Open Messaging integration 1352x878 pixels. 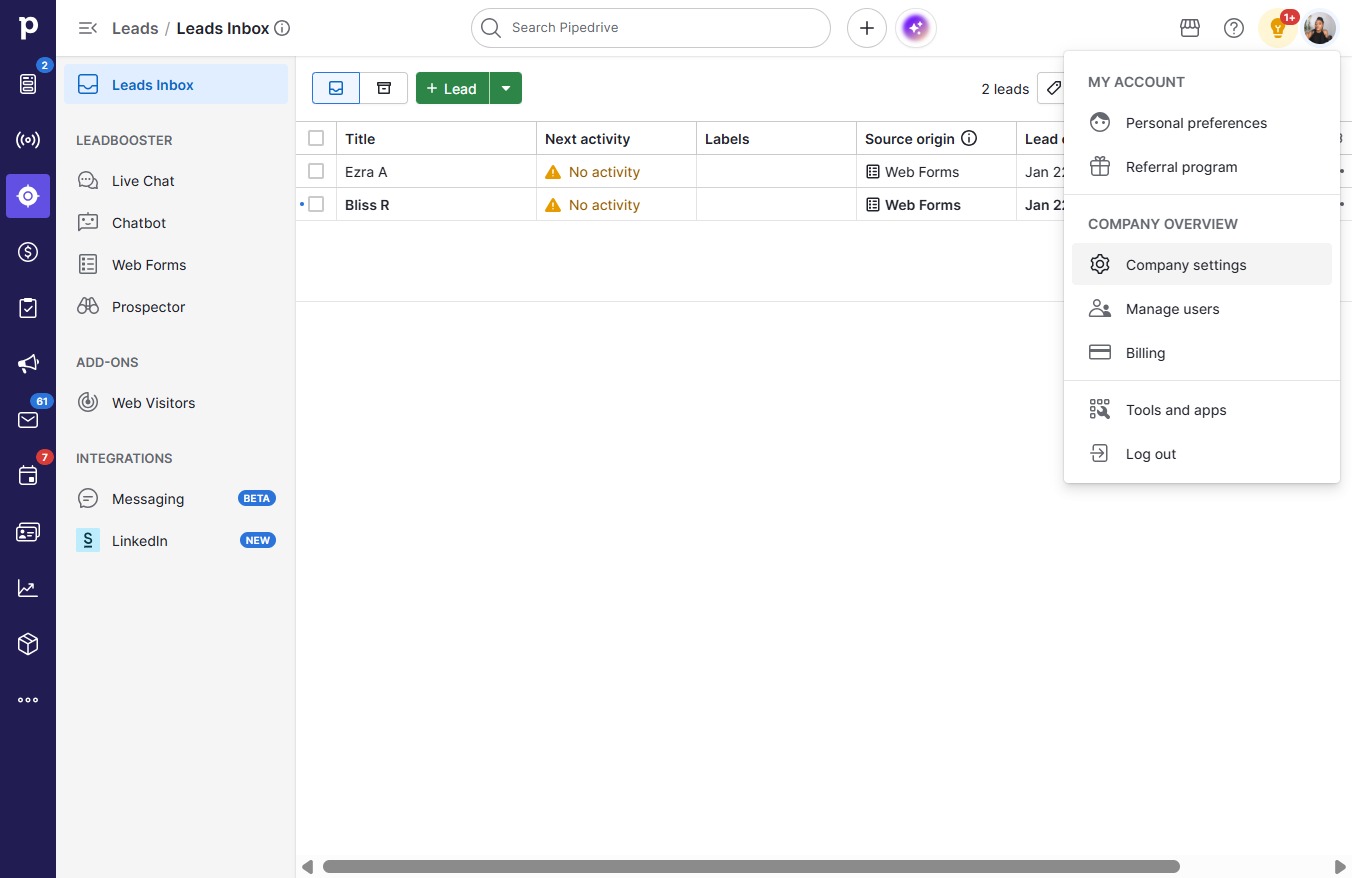click(x=176, y=499)
